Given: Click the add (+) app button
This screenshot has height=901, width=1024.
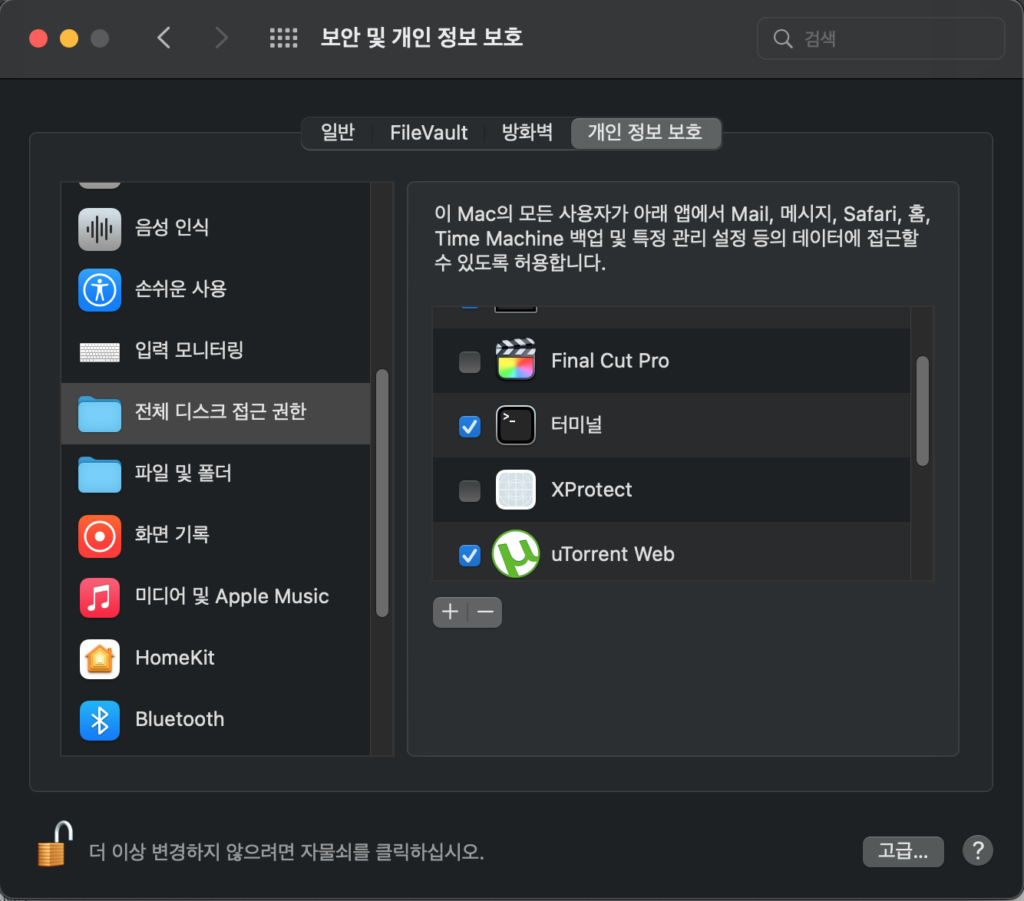Looking at the screenshot, I should pyautogui.click(x=449, y=612).
